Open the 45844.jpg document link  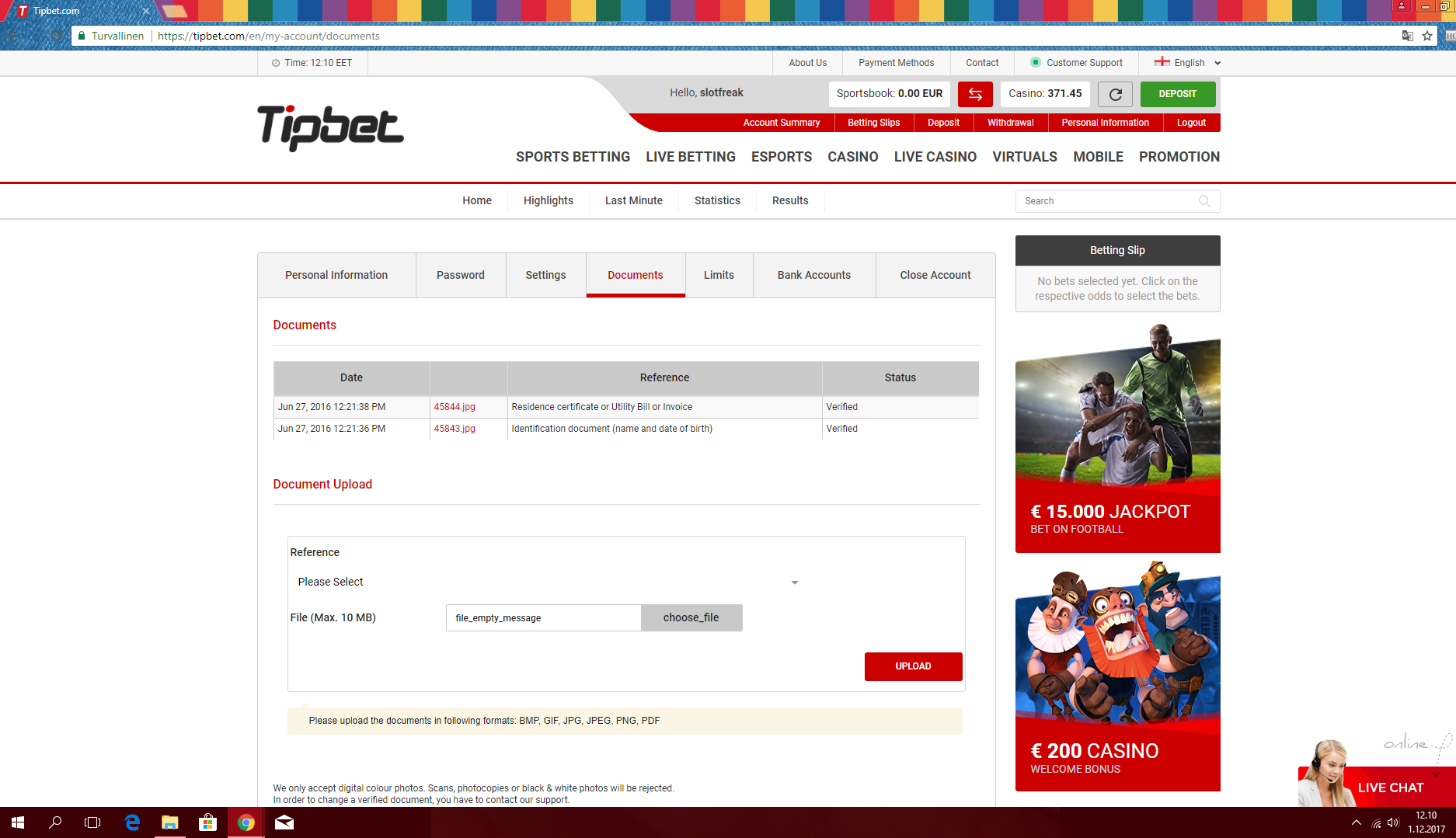point(455,407)
